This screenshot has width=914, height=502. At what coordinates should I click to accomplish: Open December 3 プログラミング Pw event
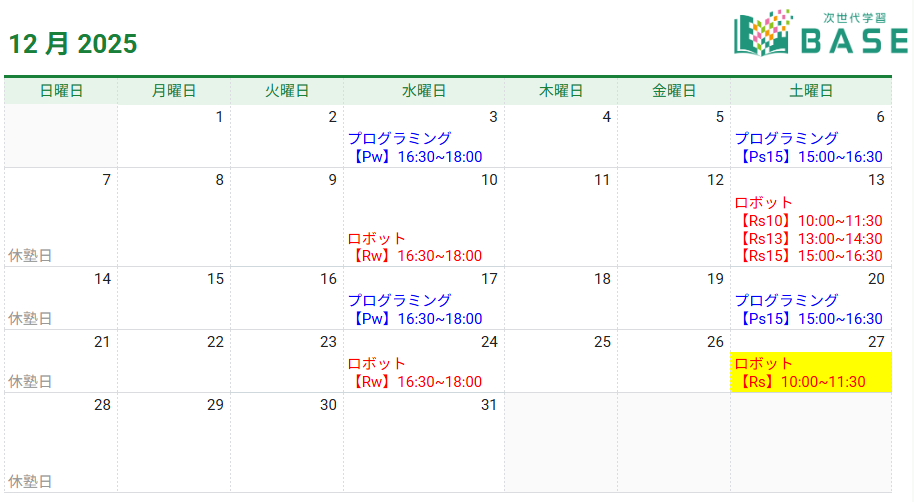(415, 147)
